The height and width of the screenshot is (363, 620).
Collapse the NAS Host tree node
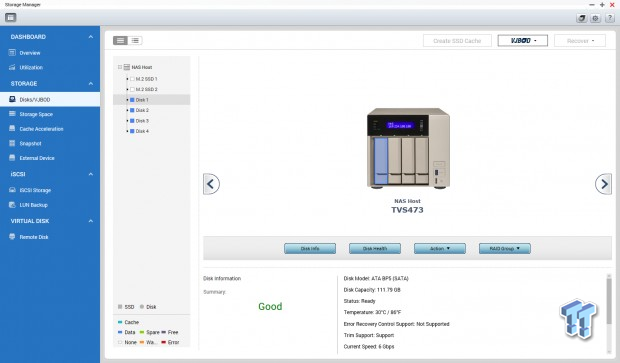pos(119,67)
